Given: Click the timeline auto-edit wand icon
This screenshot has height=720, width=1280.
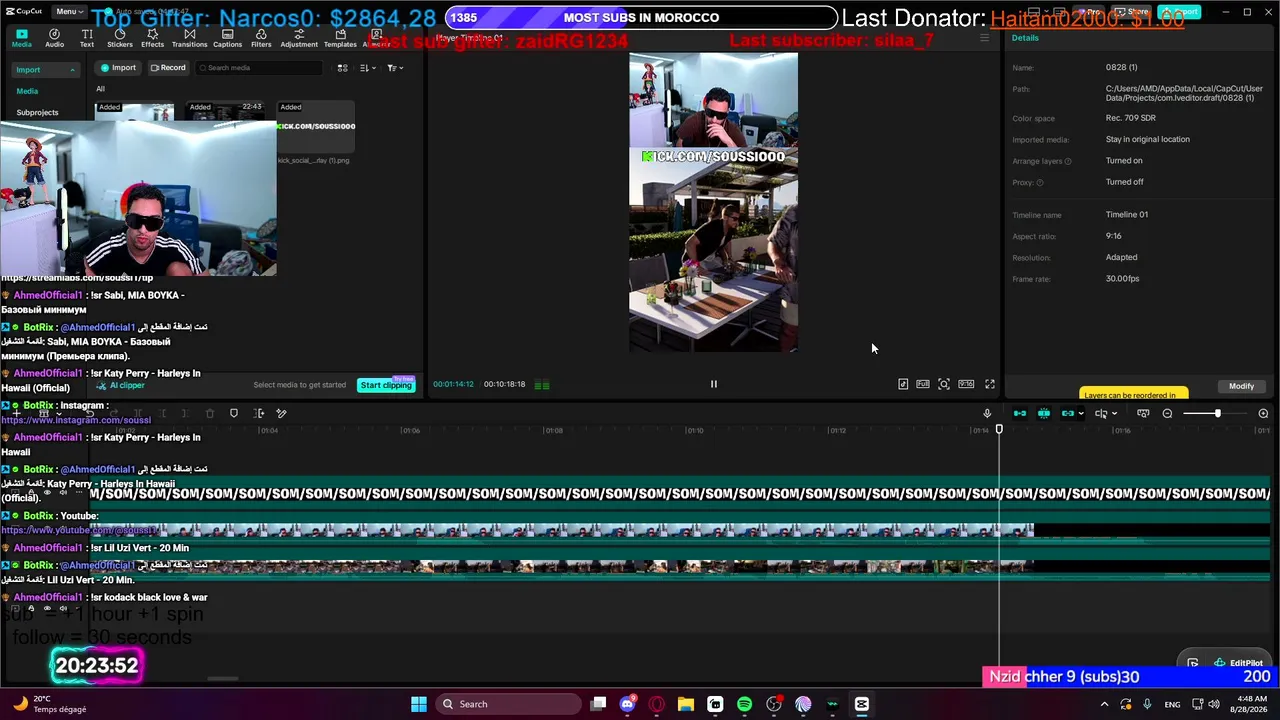Looking at the screenshot, I should pyautogui.click(x=282, y=413).
